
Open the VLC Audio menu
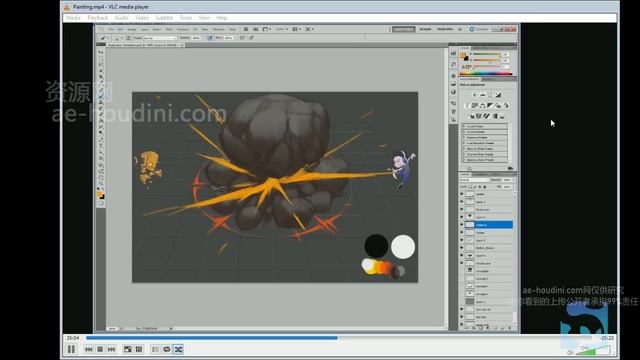tap(121, 18)
